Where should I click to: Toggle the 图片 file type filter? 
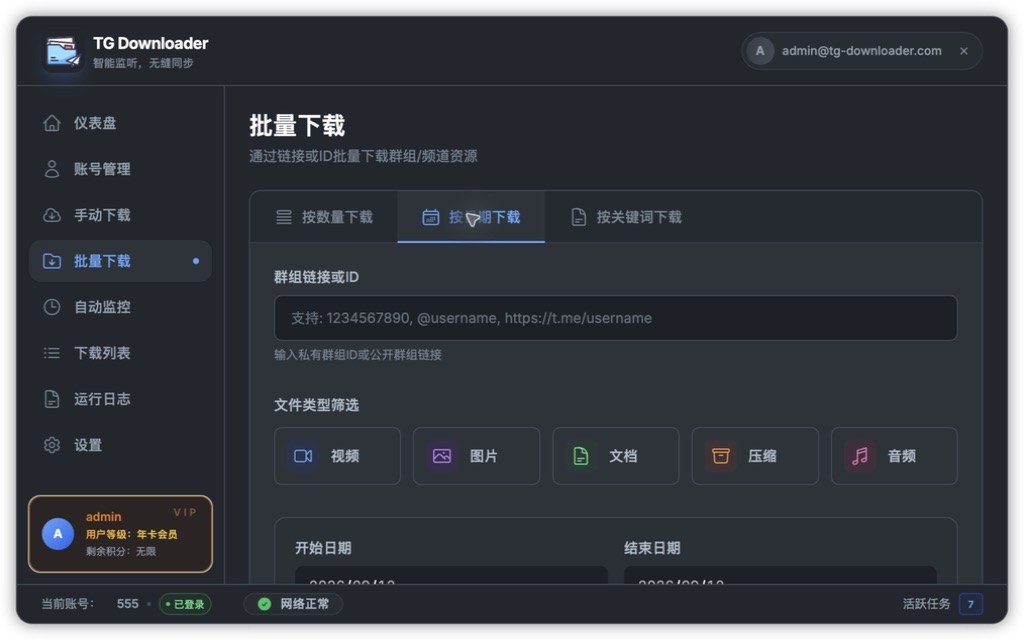(x=477, y=456)
